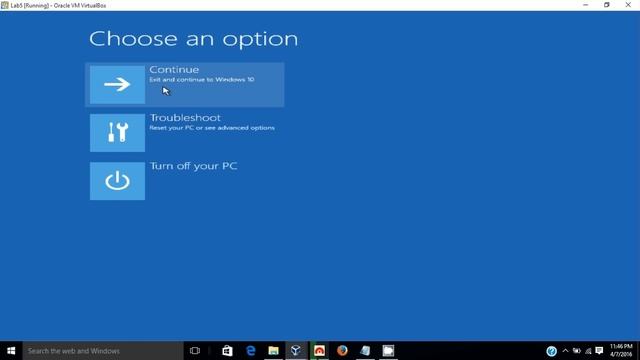Open the Action Center notifications icon
Screen dimensions: 640x360
coord(599,351)
